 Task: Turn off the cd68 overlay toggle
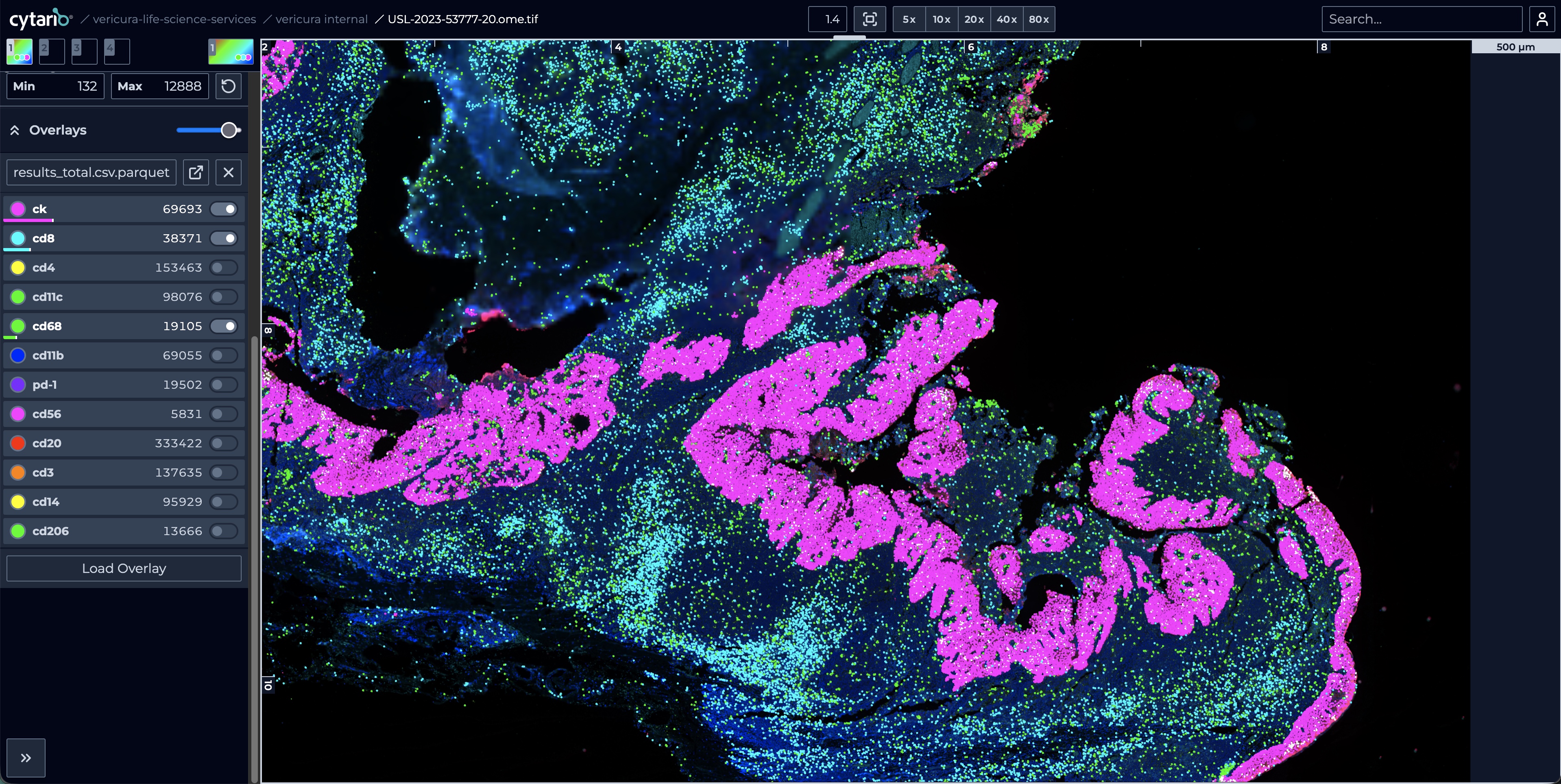click(x=224, y=326)
